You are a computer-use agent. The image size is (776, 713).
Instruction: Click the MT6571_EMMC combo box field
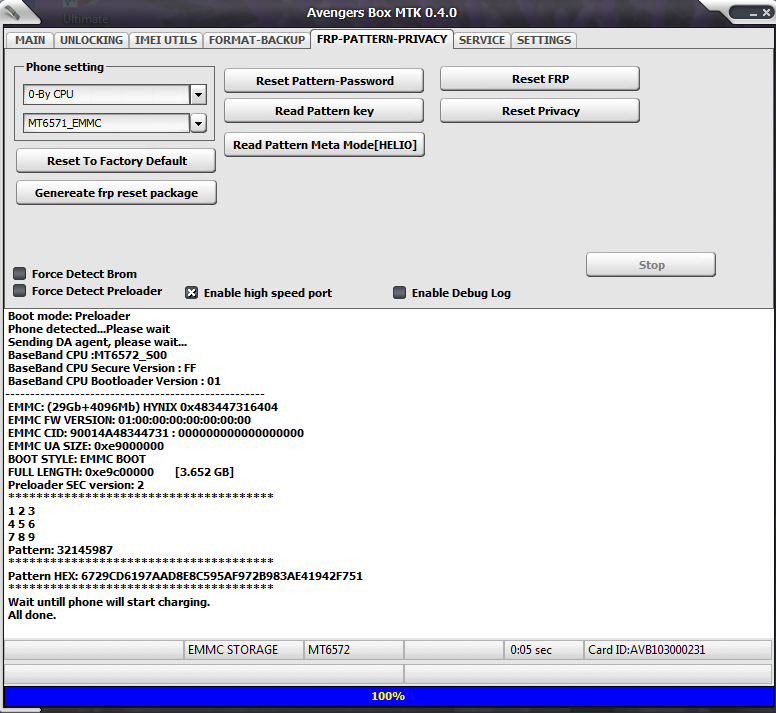tap(106, 123)
